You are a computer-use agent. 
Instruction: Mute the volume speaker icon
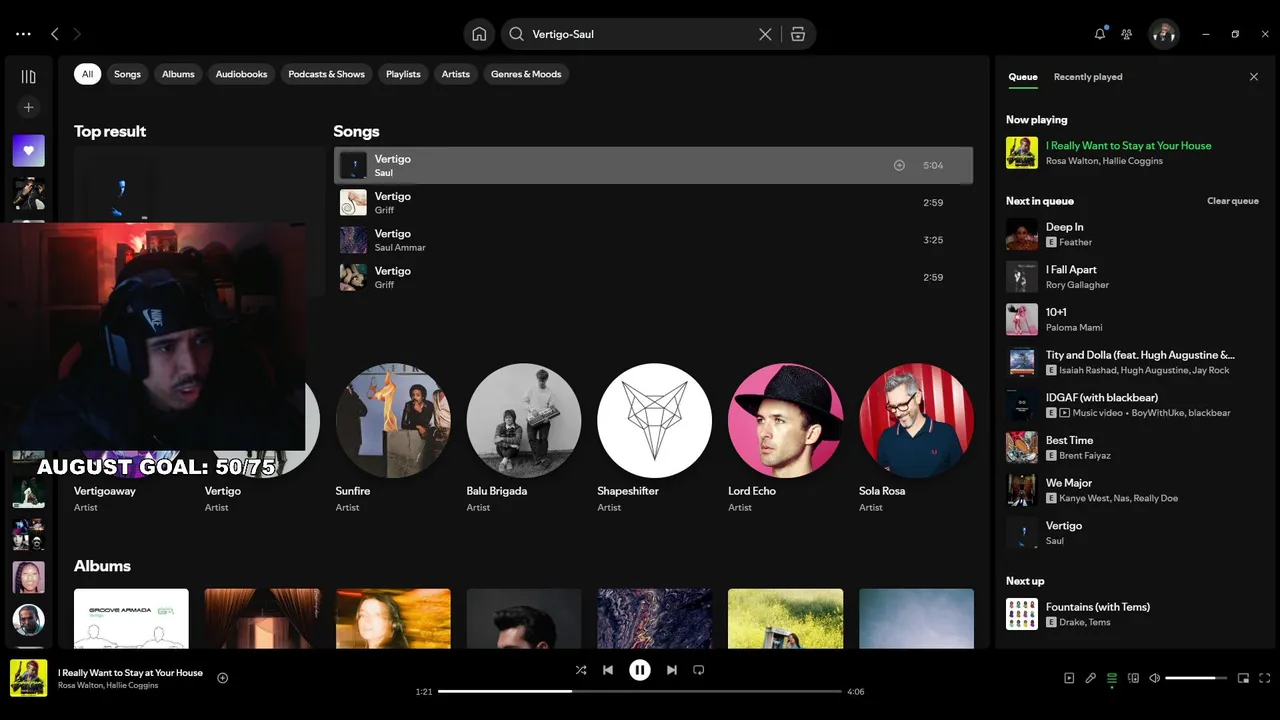coord(1155,678)
